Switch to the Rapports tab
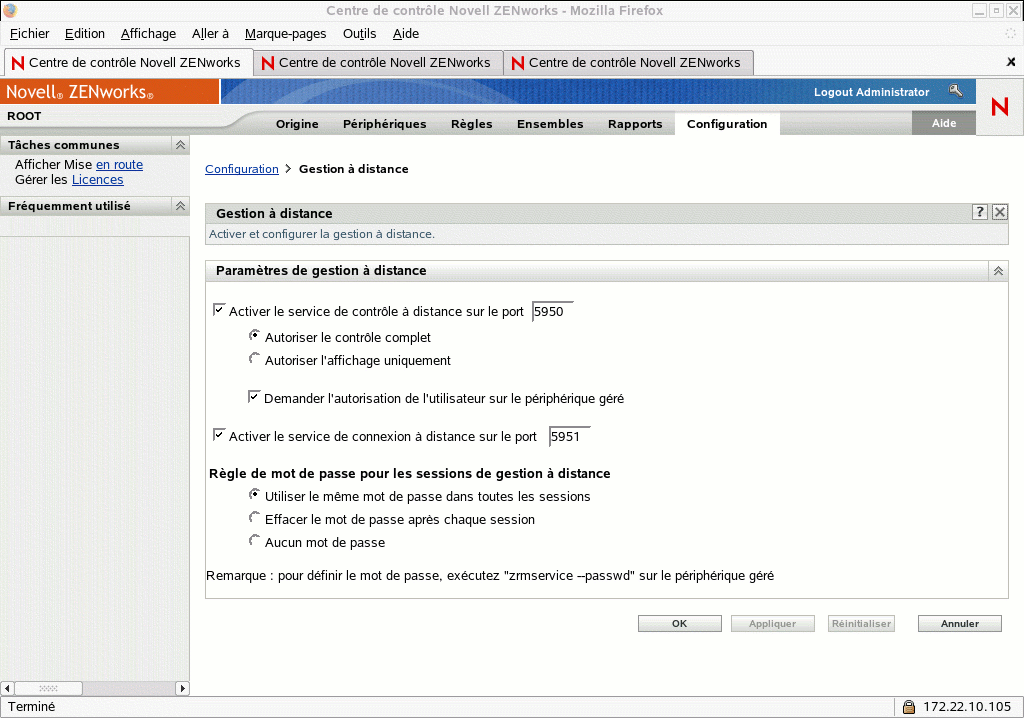 point(635,123)
